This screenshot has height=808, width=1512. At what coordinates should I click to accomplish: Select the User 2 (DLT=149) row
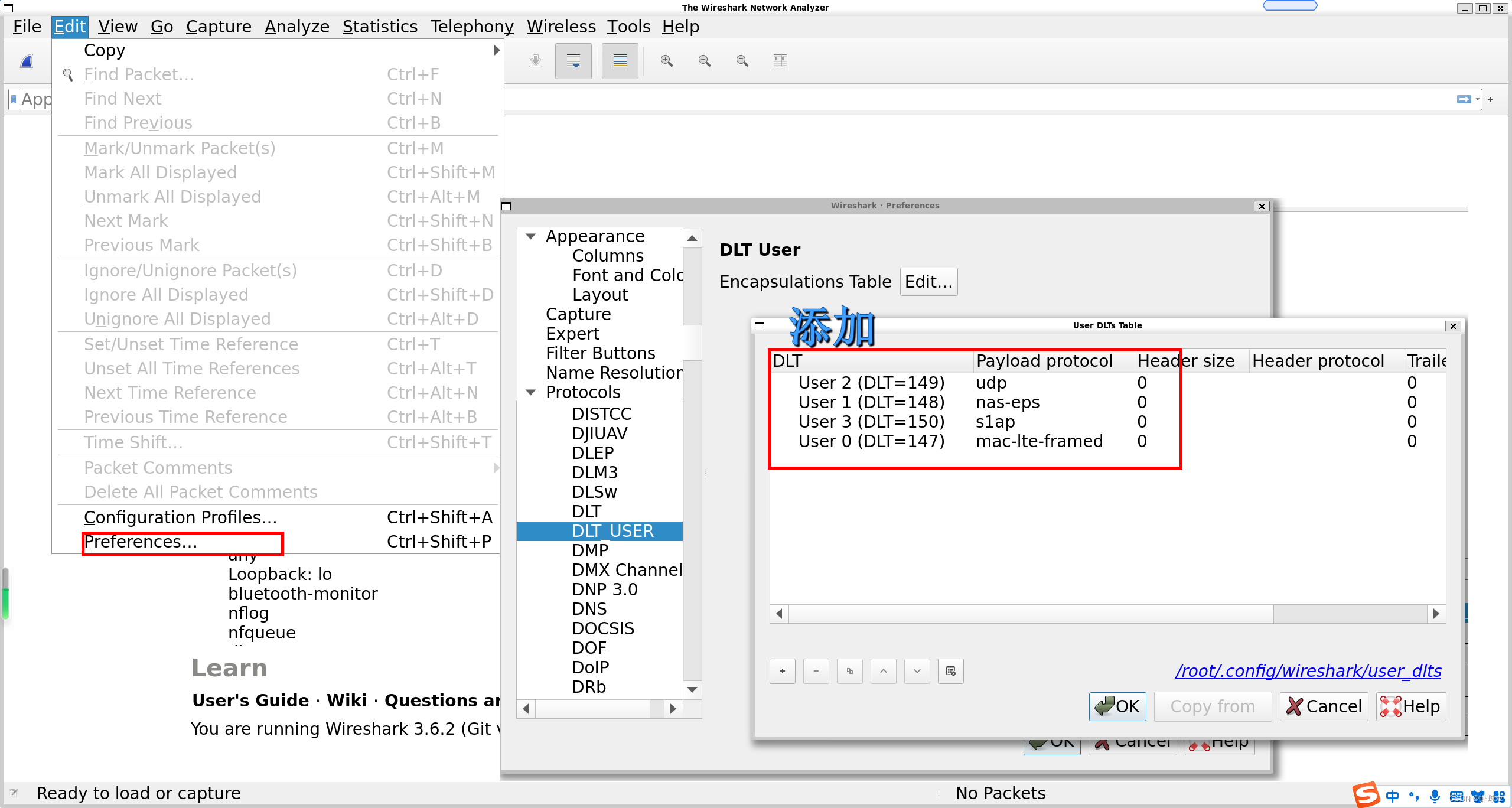click(x=1107, y=383)
